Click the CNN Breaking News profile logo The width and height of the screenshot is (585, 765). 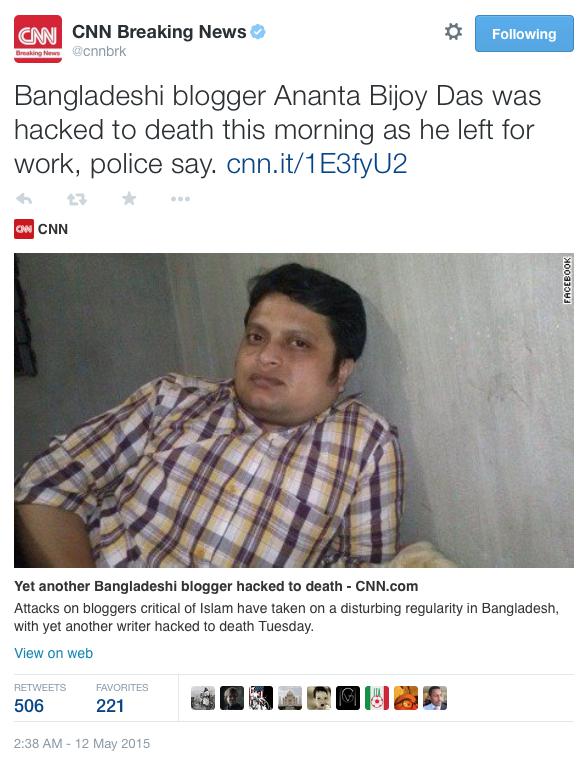pyautogui.click(x=38, y=39)
